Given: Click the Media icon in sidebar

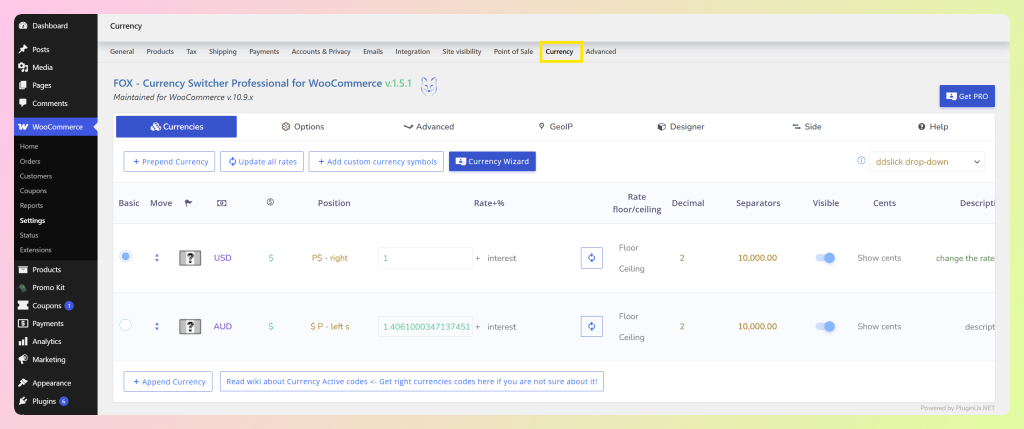Looking at the screenshot, I should click(x=24, y=67).
